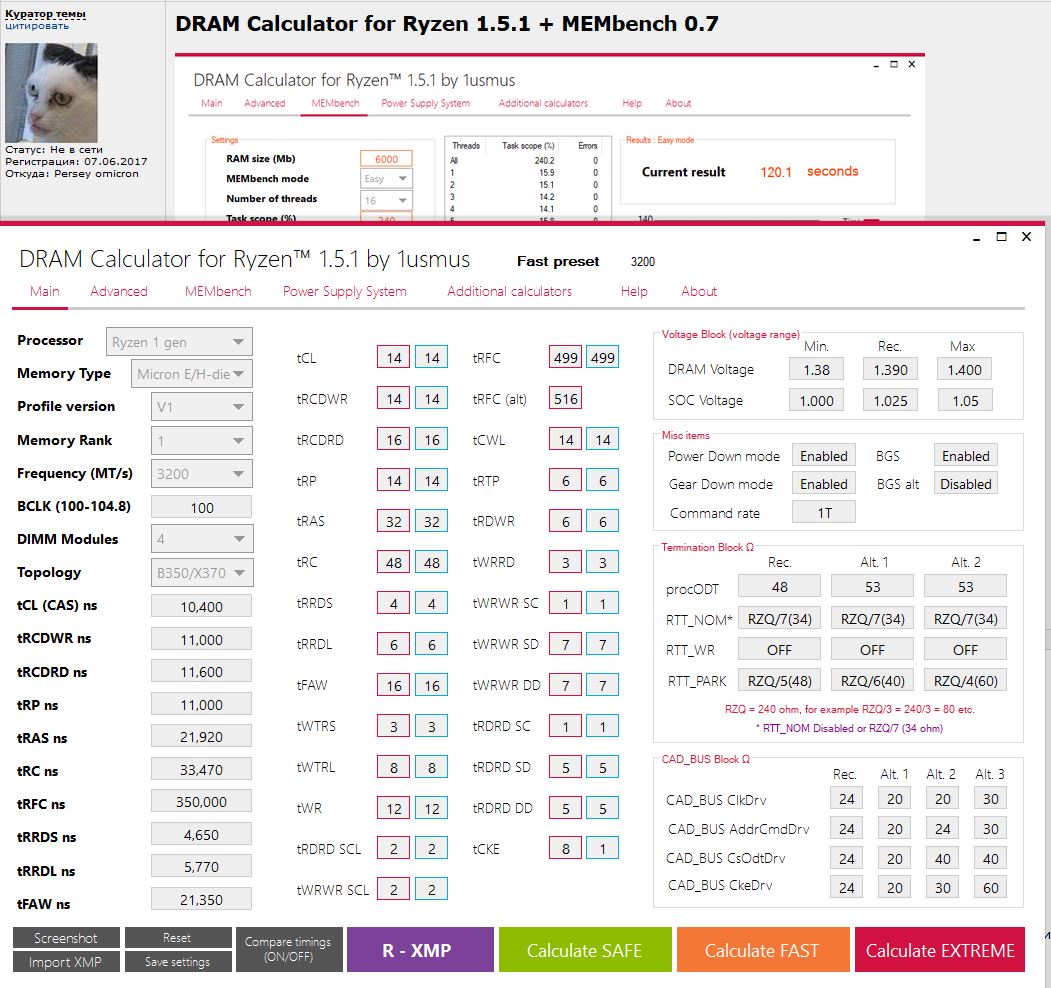This screenshot has width=1051, height=988.
Task: Click the Reset button
Action: (x=178, y=938)
